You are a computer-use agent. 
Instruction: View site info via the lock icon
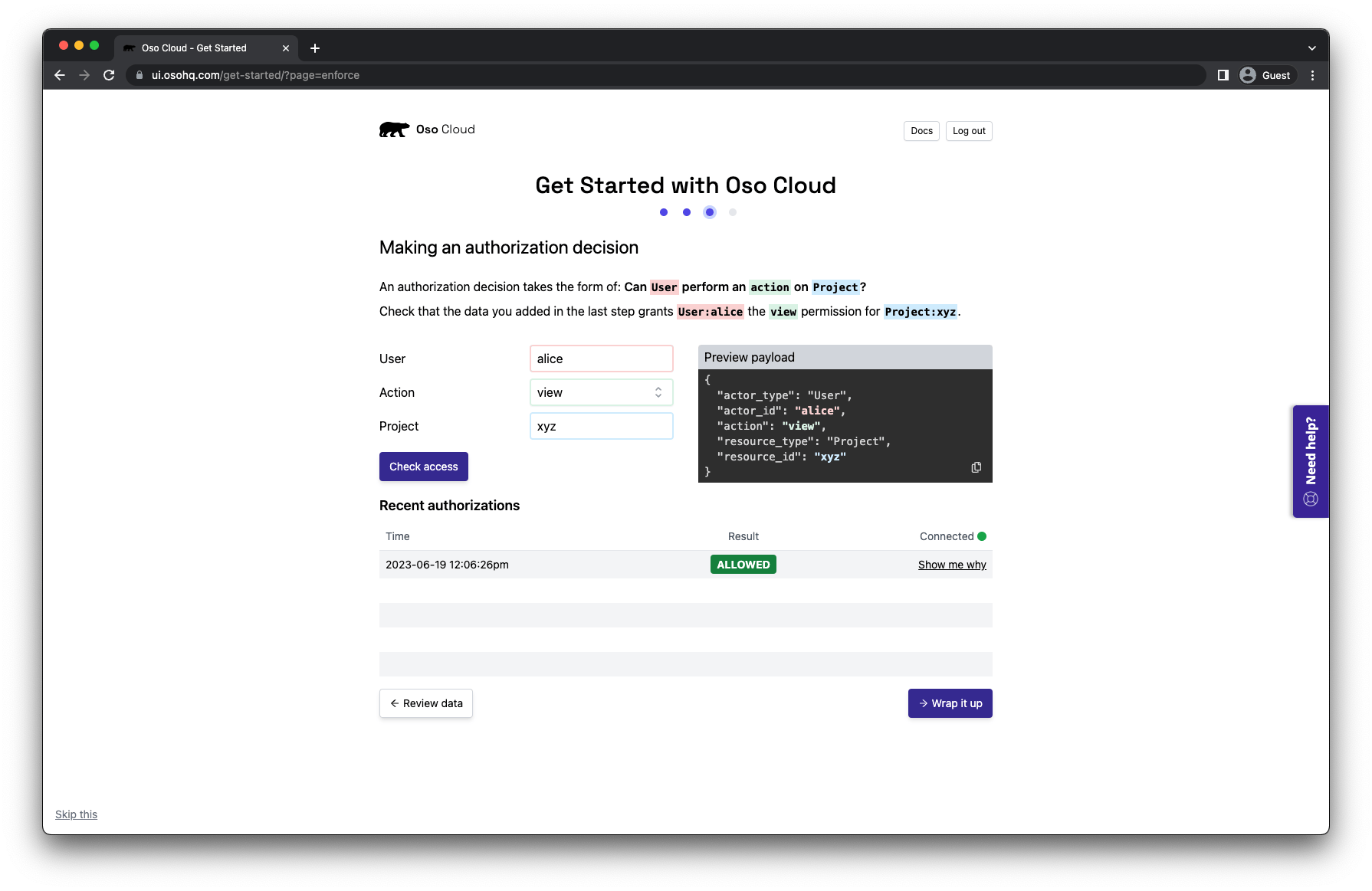click(139, 75)
